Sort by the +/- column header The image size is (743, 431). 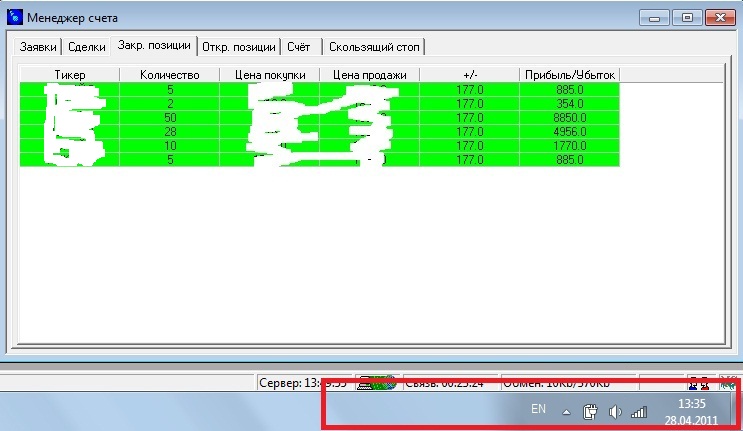pos(470,75)
